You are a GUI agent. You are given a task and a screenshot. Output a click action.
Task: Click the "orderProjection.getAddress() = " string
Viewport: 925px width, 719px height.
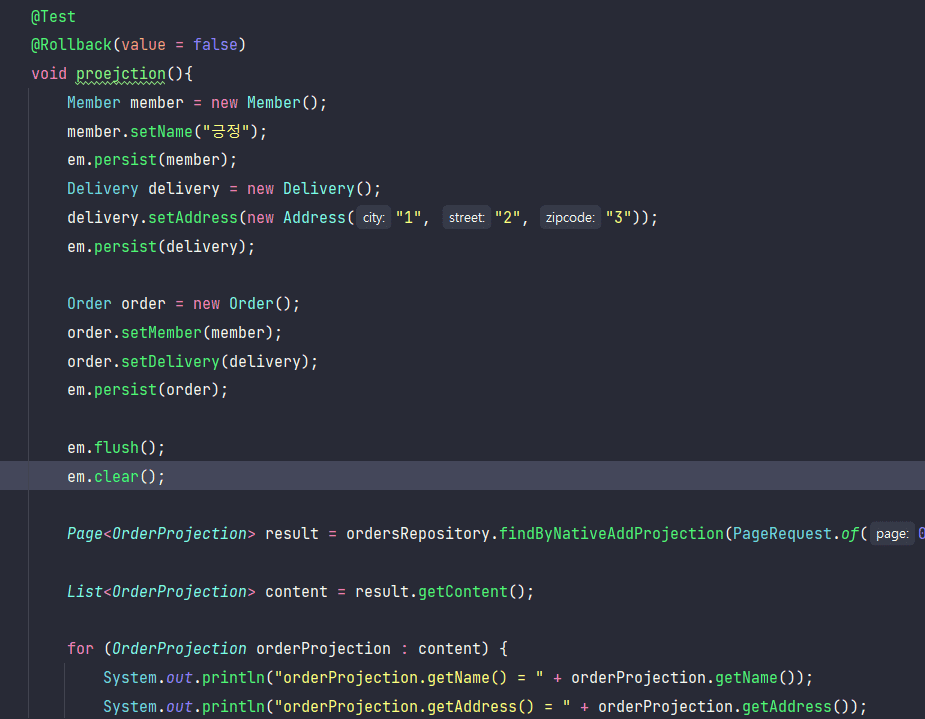[422, 707]
